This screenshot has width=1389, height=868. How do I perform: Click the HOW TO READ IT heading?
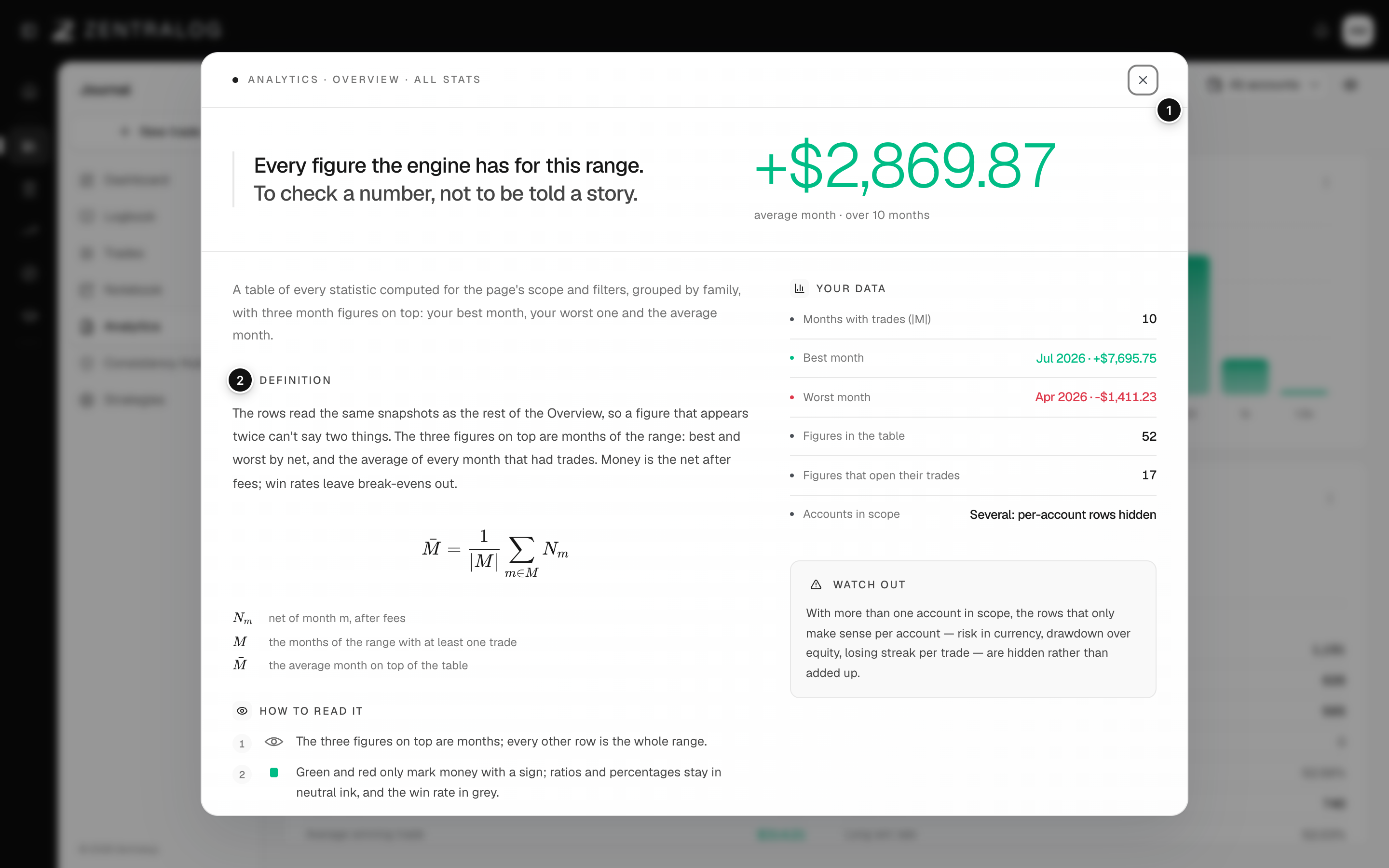(x=311, y=711)
